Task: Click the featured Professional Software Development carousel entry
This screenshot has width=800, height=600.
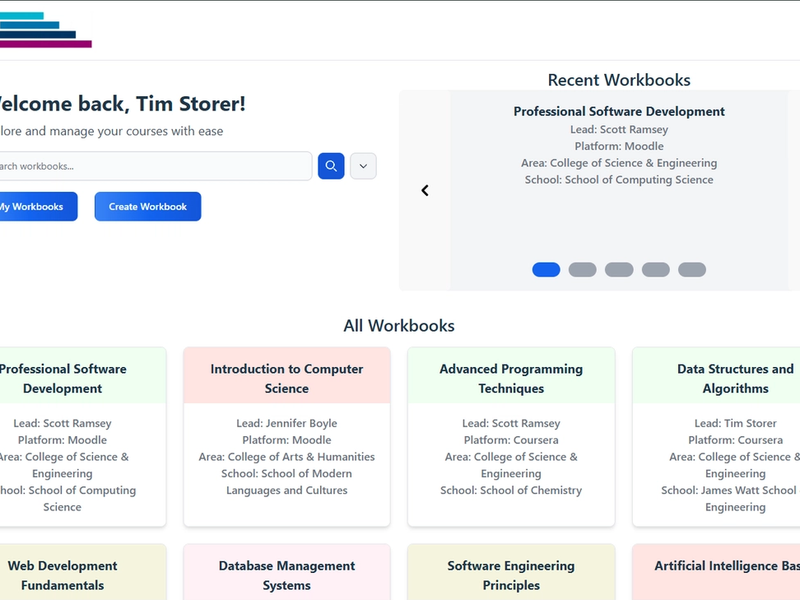Action: (618, 145)
